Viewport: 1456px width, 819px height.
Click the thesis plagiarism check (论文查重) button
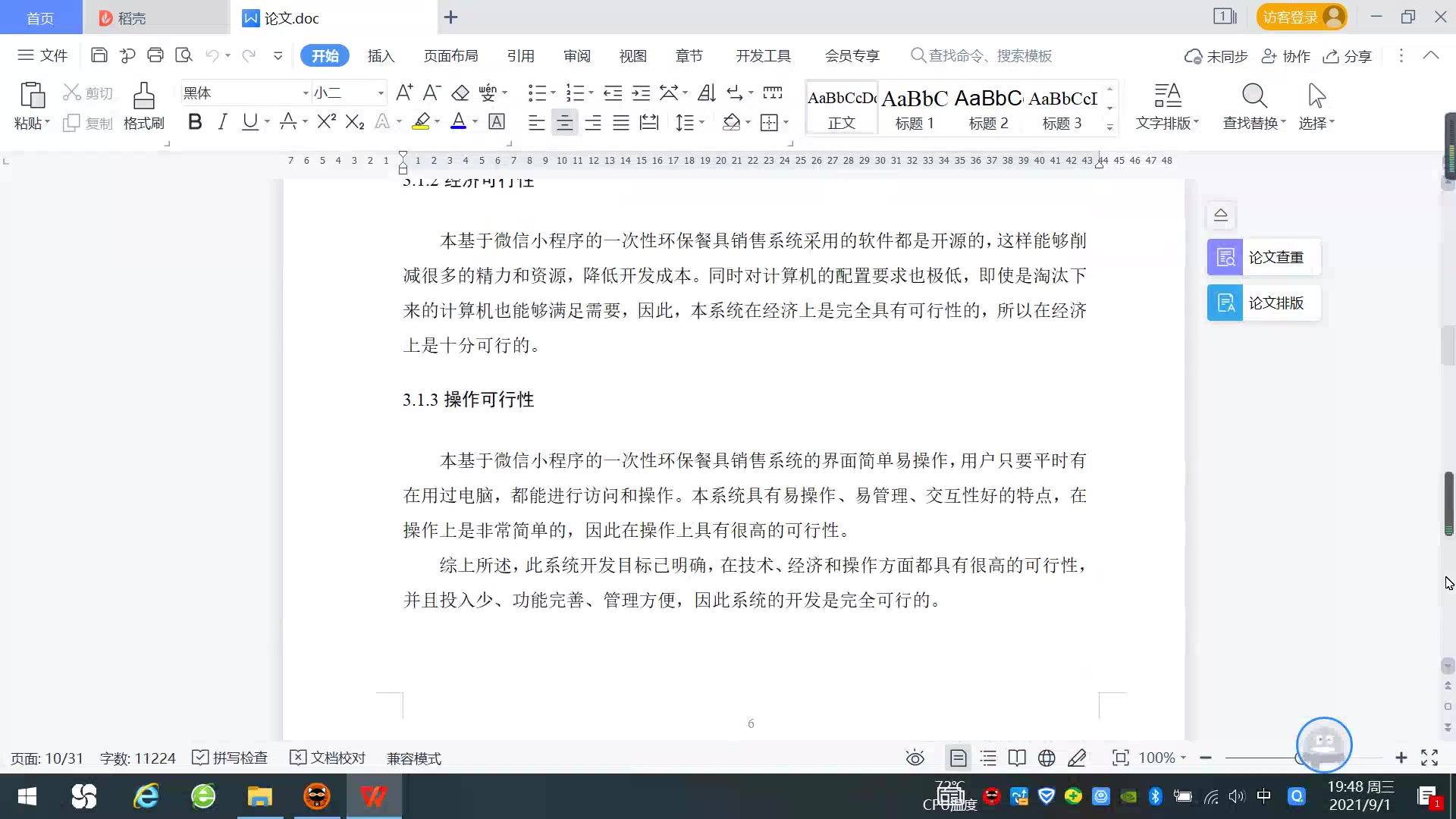1263,258
